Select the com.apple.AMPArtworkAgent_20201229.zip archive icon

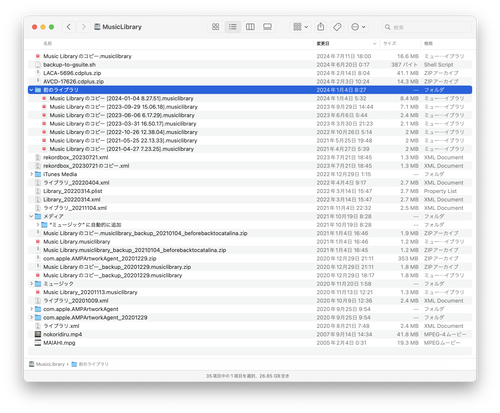point(38,258)
